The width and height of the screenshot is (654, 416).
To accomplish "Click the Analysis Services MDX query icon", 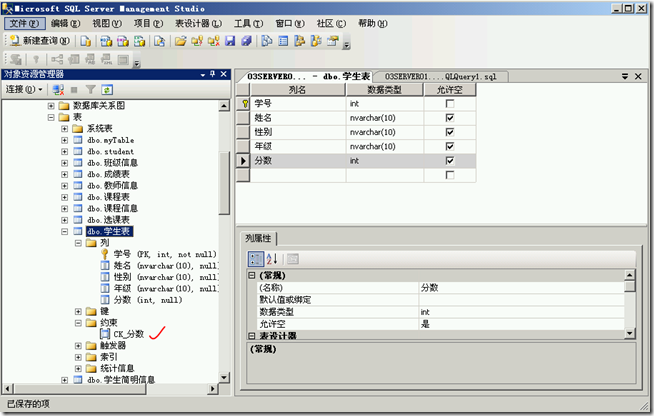I will point(106,41).
